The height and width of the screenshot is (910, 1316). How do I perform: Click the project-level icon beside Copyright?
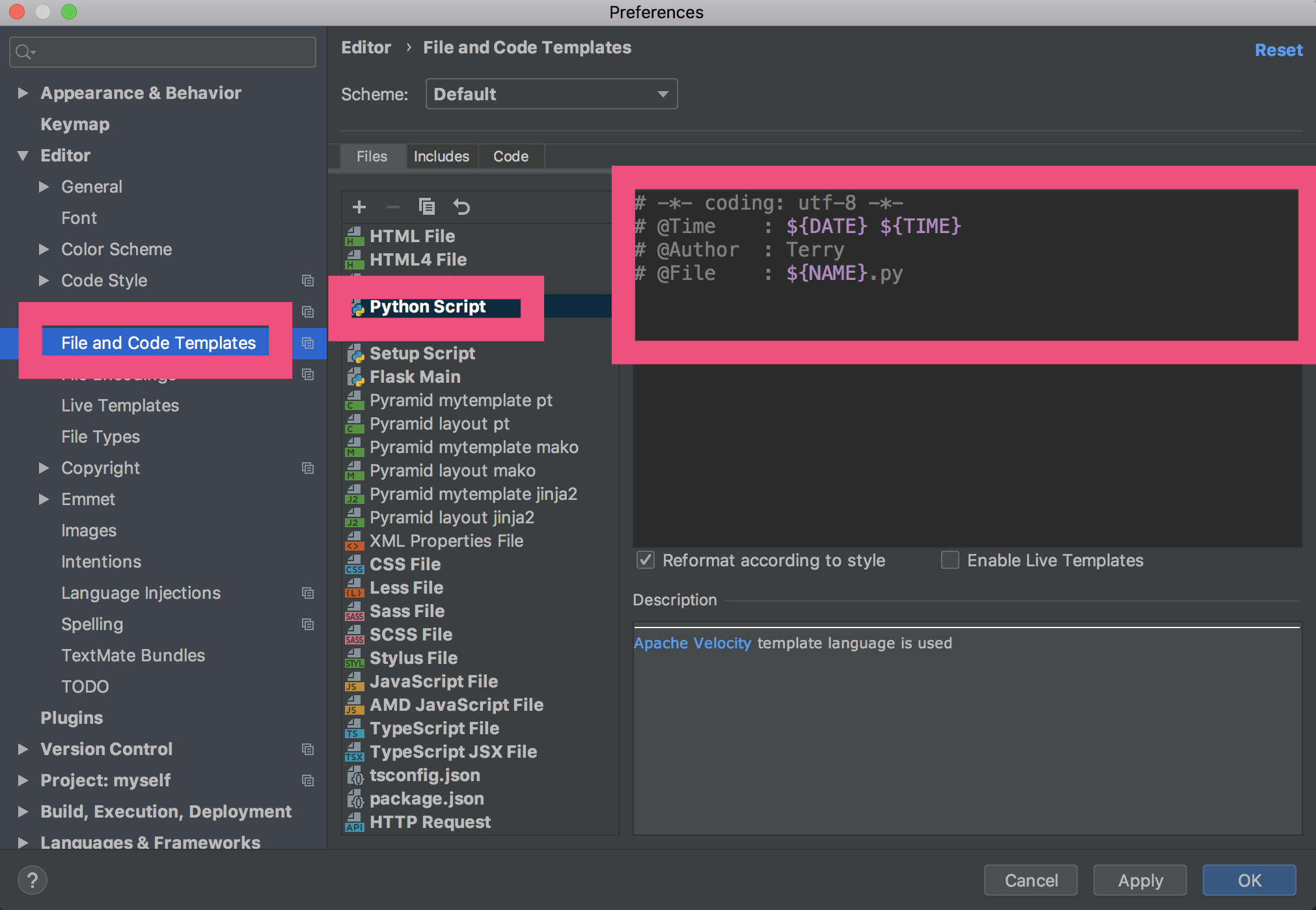[x=308, y=468]
